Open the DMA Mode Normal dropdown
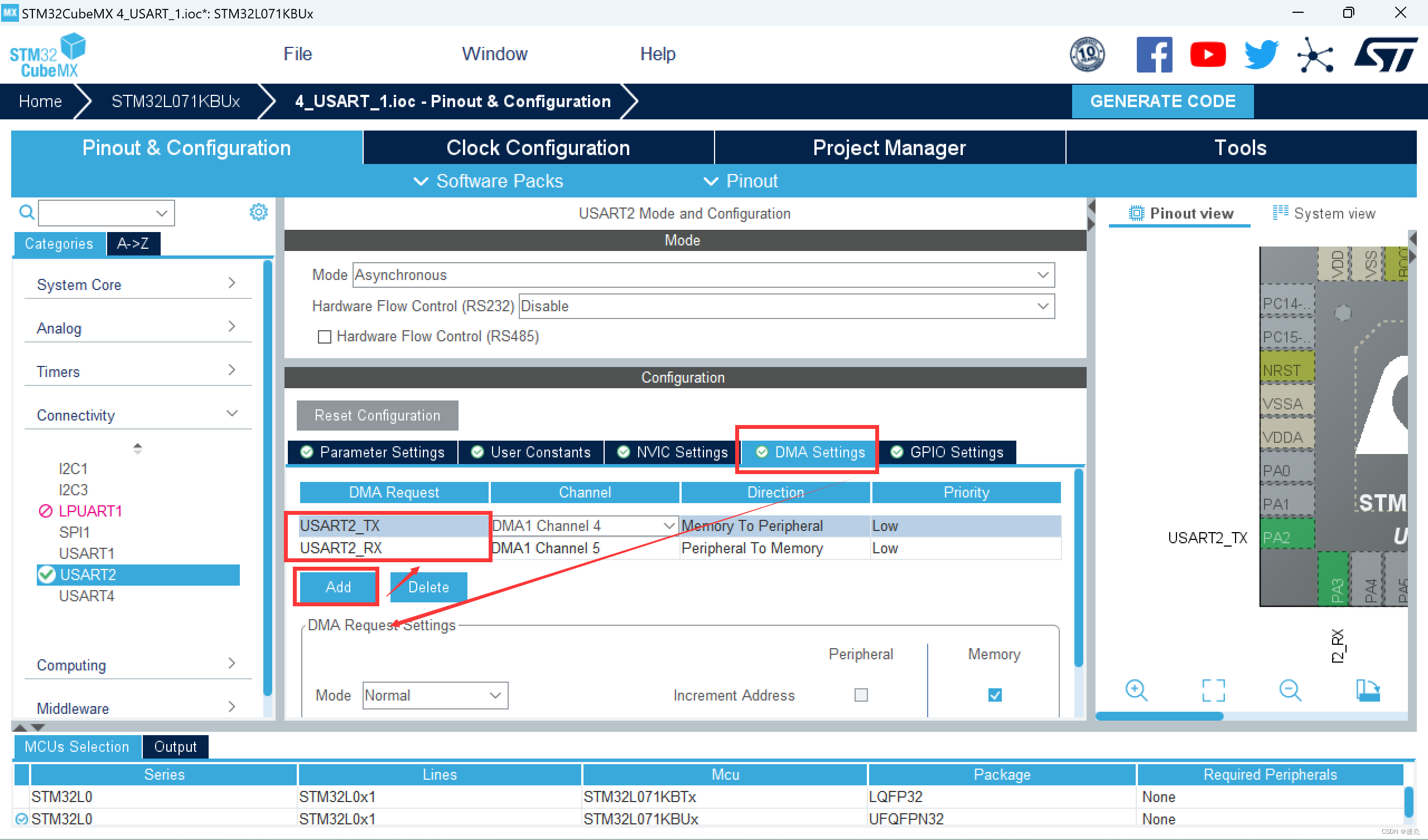The image size is (1428, 840). click(435, 695)
